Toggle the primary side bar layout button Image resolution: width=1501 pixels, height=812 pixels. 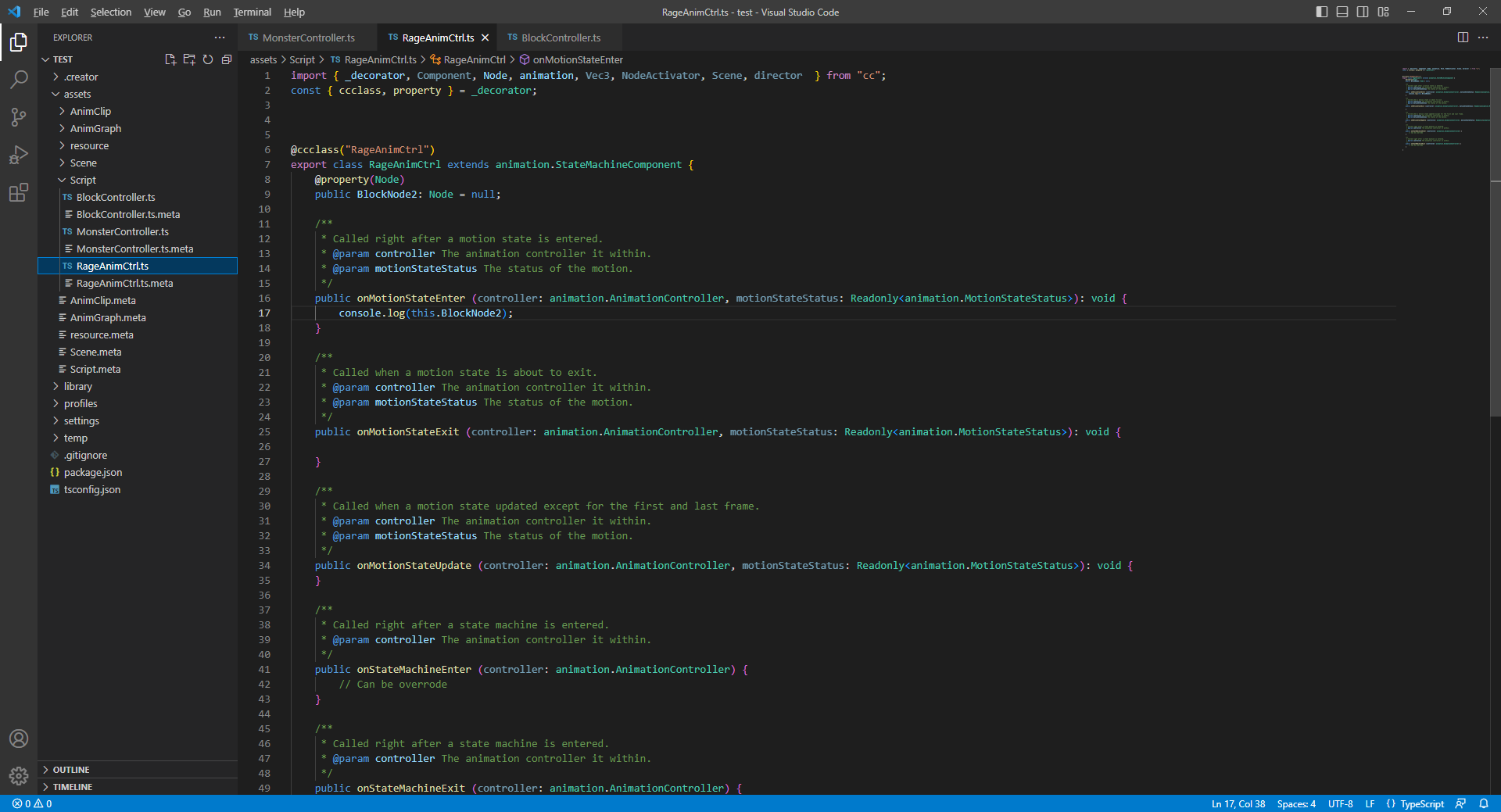point(1322,12)
